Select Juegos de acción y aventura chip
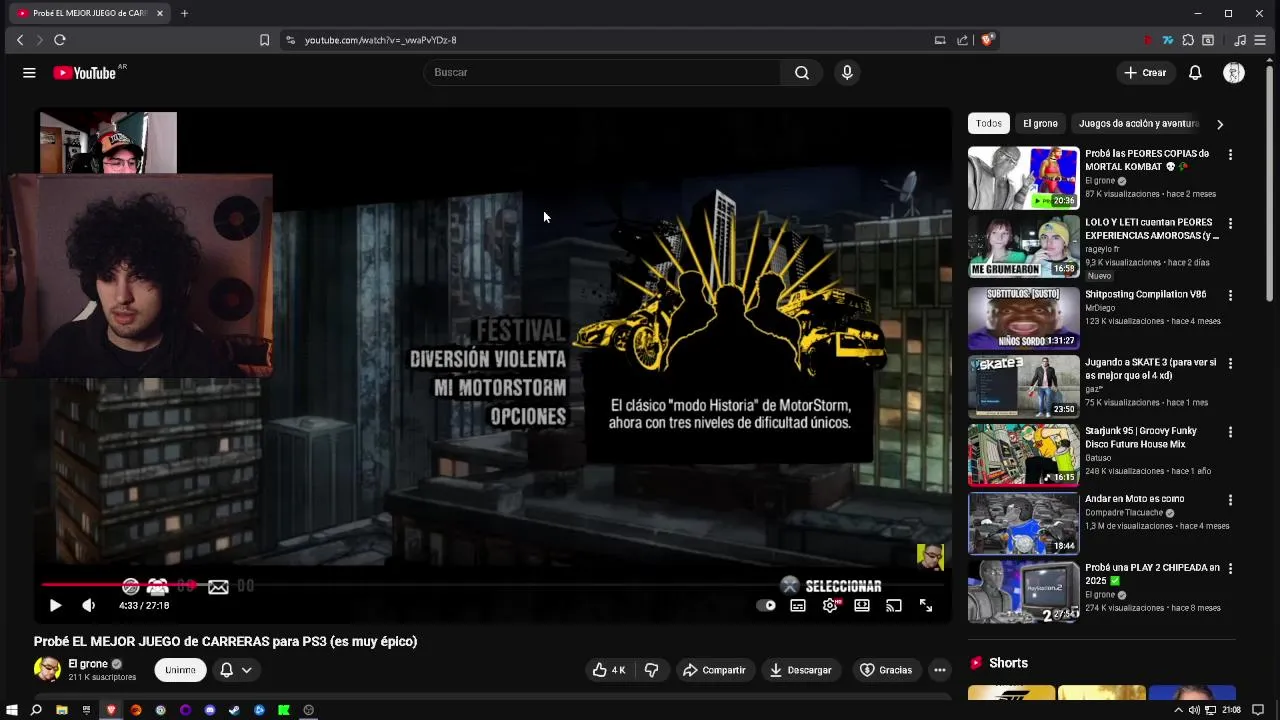 coord(1138,124)
